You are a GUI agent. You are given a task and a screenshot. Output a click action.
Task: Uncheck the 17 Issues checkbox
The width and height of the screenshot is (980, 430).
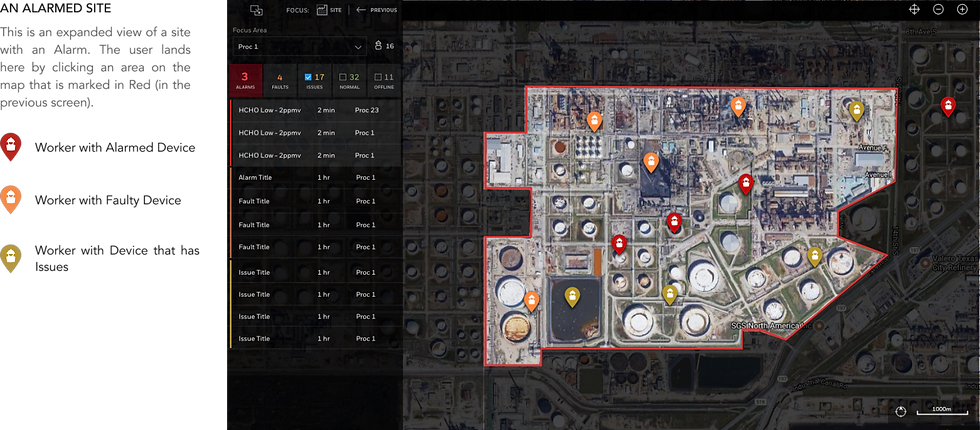click(x=308, y=77)
